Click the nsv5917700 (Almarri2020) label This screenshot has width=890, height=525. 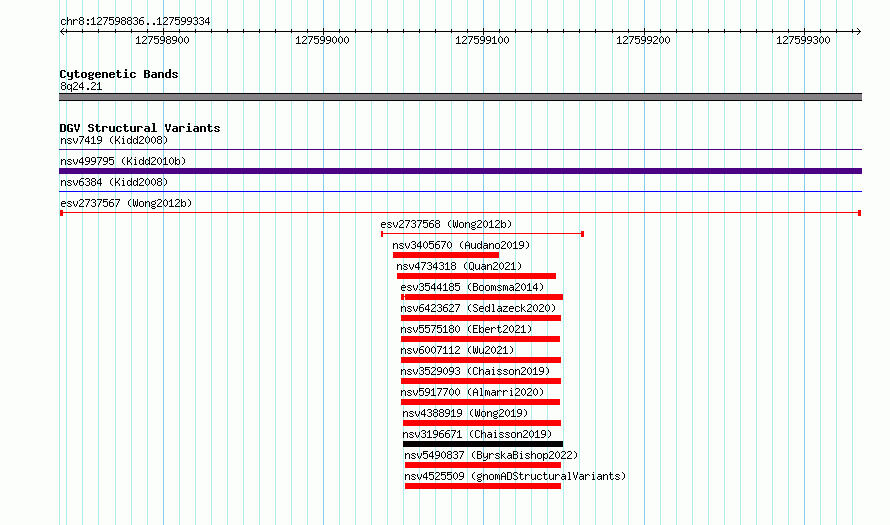pos(472,392)
